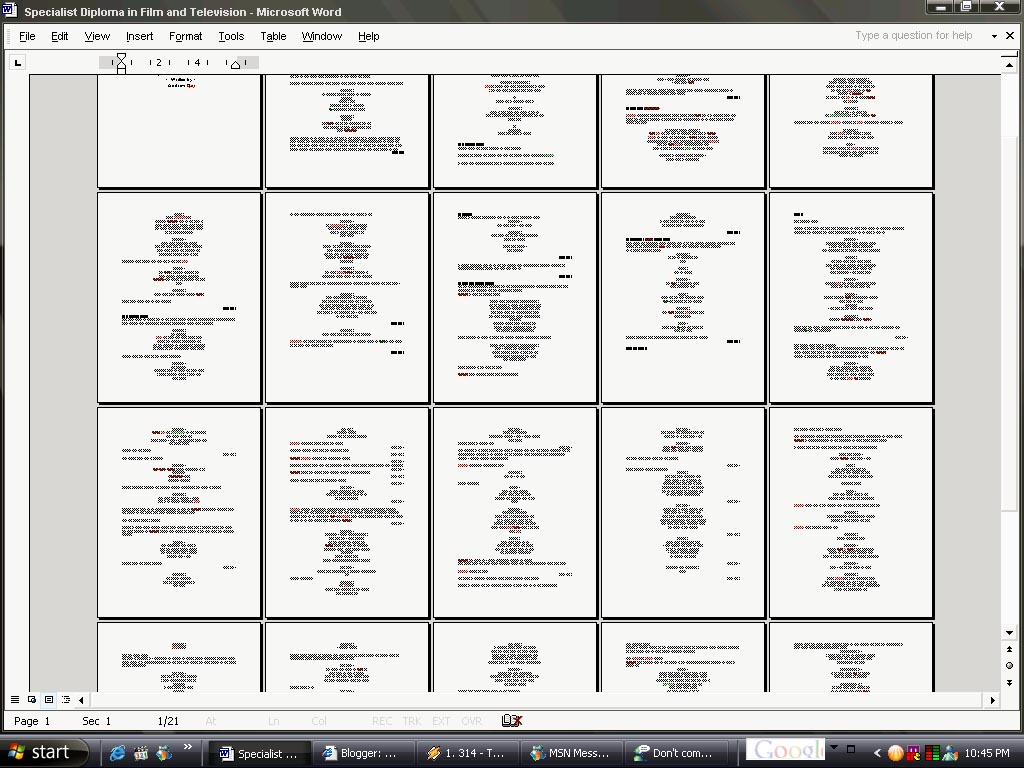Viewport: 1024px width, 768px height.
Task: Close the document with the menu bar X
Action: pyautogui.click(x=1010, y=35)
